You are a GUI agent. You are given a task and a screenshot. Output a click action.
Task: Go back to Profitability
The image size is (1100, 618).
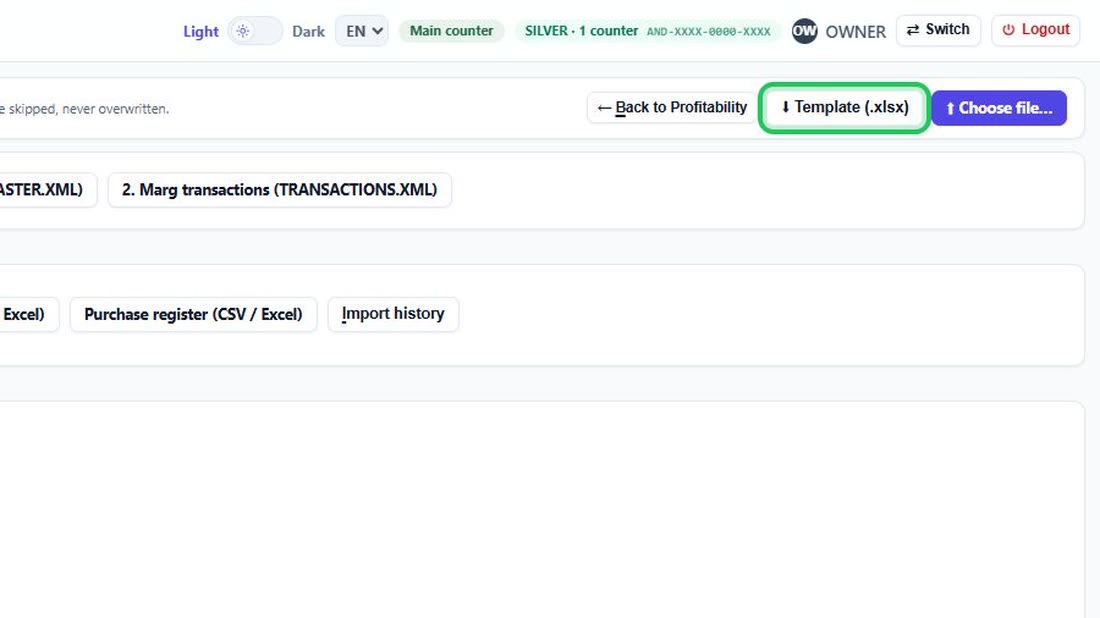[x=671, y=107]
